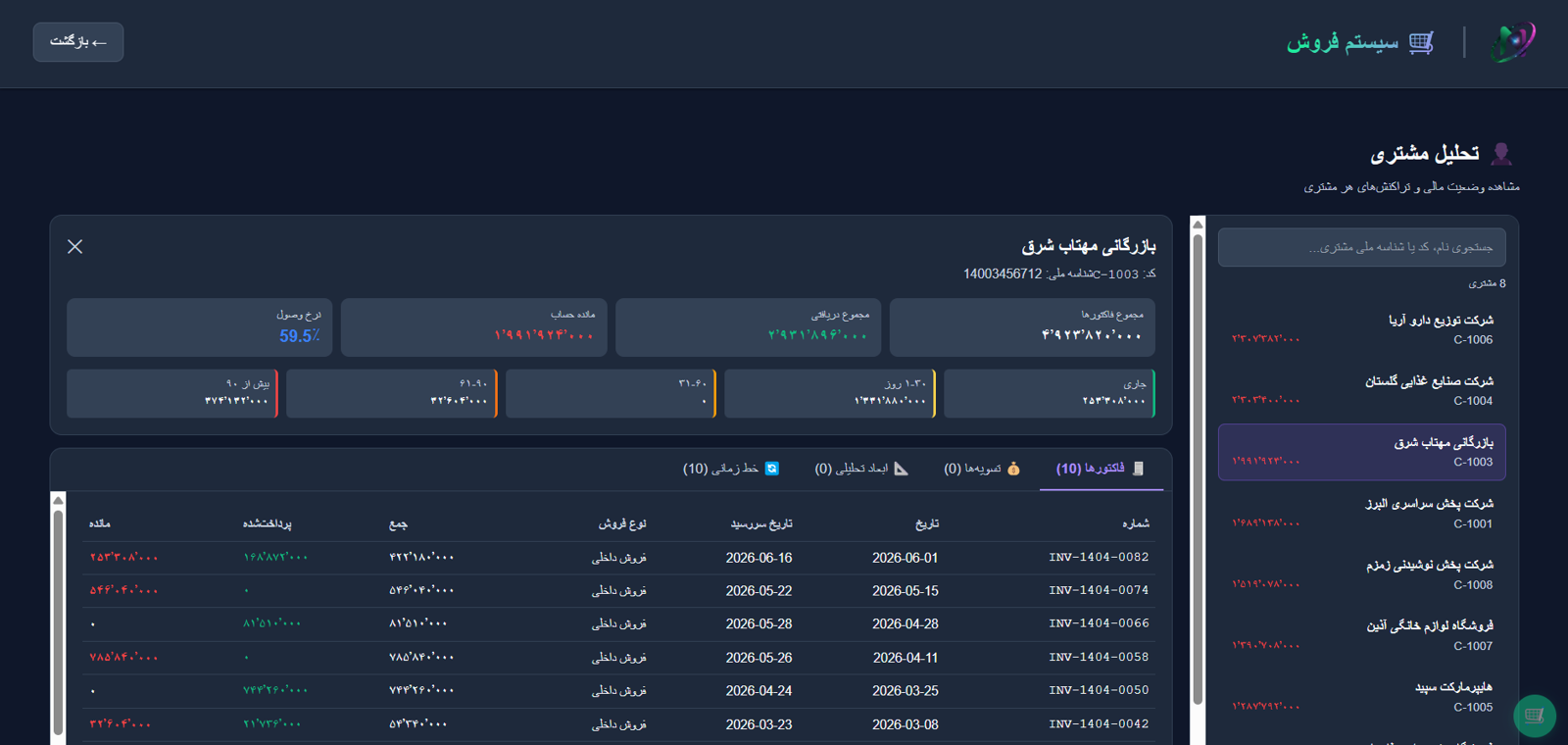The image size is (1568, 745).
Task: Click invoice number INV-1404-0042
Action: [x=1099, y=723]
